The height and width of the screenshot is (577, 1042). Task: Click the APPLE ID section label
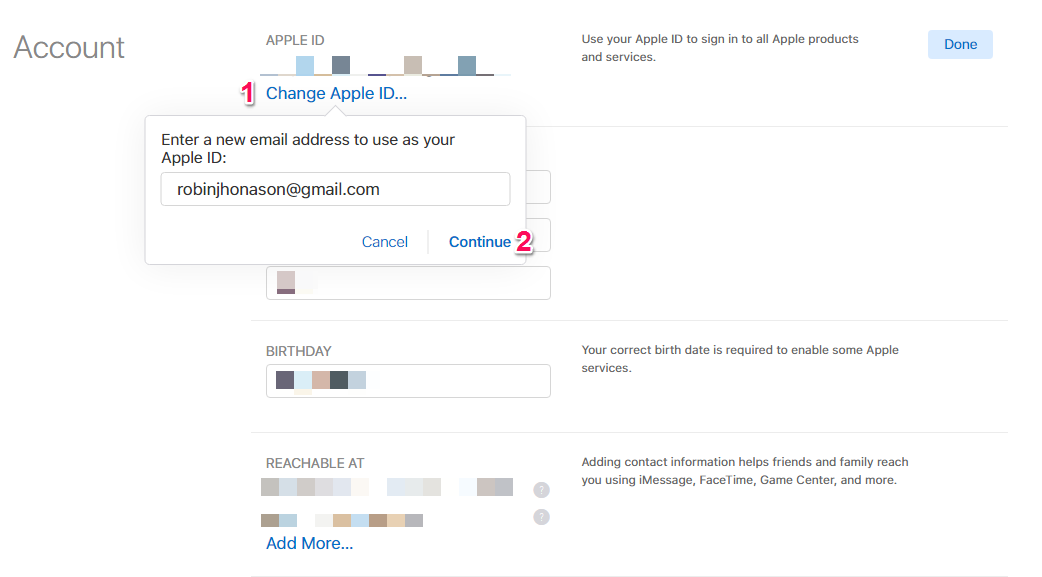click(295, 41)
